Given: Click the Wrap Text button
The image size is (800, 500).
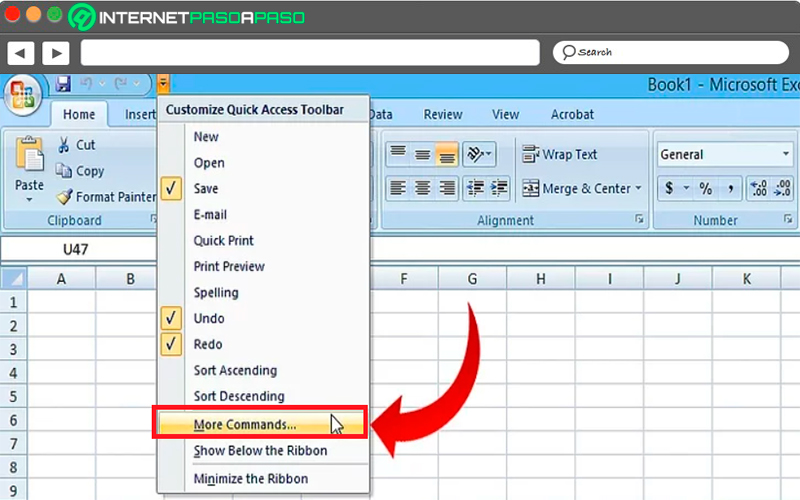Looking at the screenshot, I should (x=559, y=154).
